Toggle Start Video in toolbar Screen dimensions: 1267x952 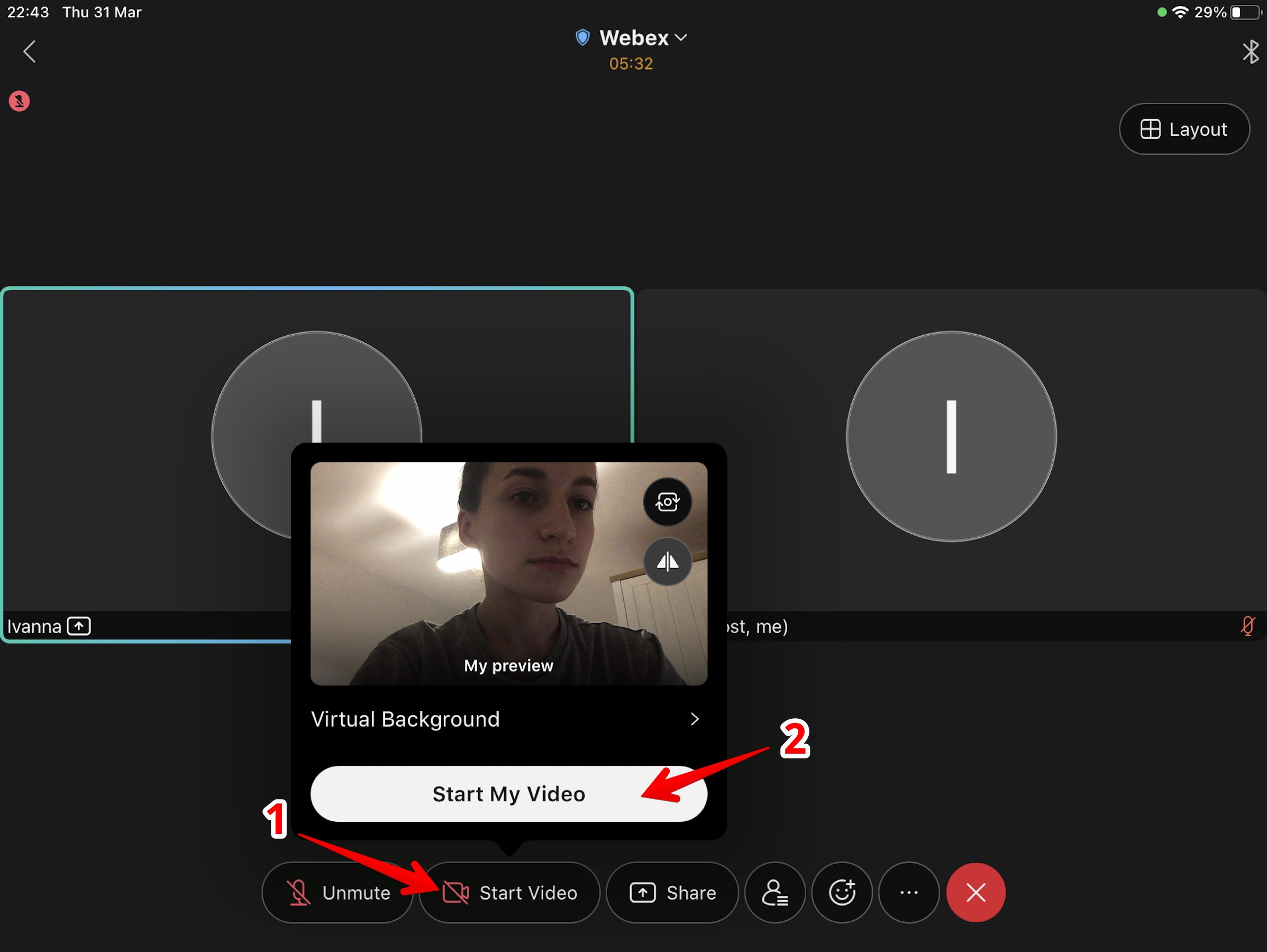pos(509,892)
